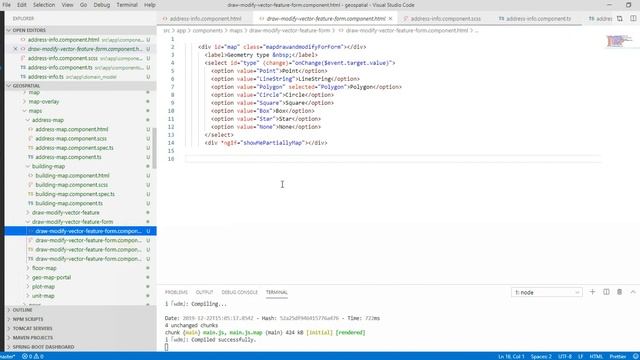Open the Edit menu
This screenshot has width=640, height=360.
(22, 5)
